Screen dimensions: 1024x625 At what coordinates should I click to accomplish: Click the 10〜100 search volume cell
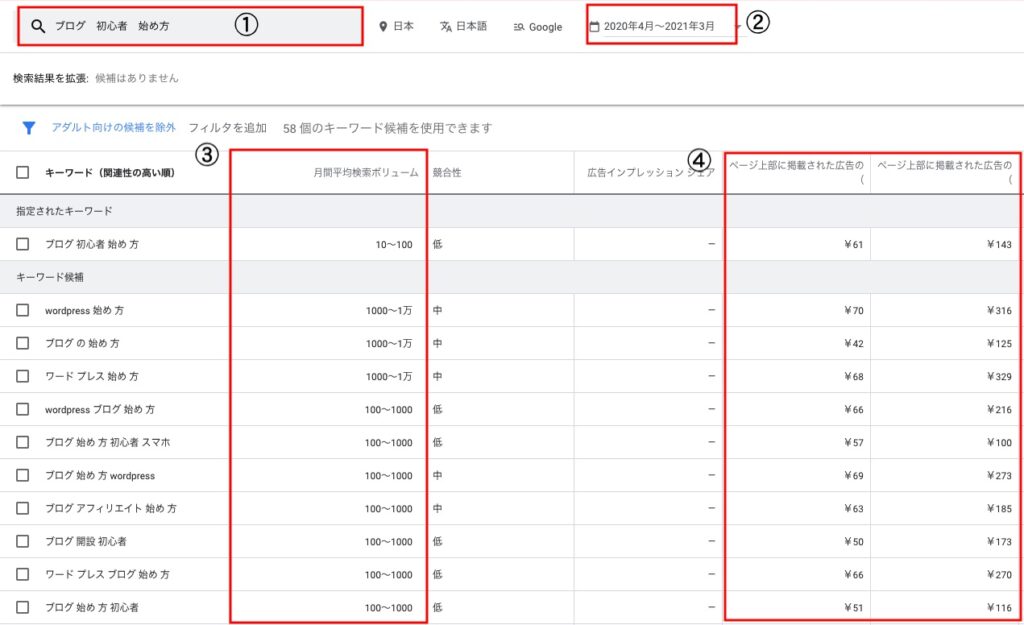click(x=394, y=244)
